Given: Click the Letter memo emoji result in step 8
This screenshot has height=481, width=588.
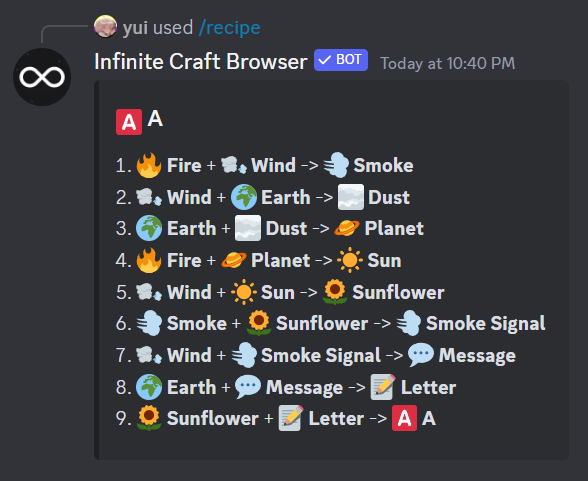Looking at the screenshot, I should coord(383,387).
